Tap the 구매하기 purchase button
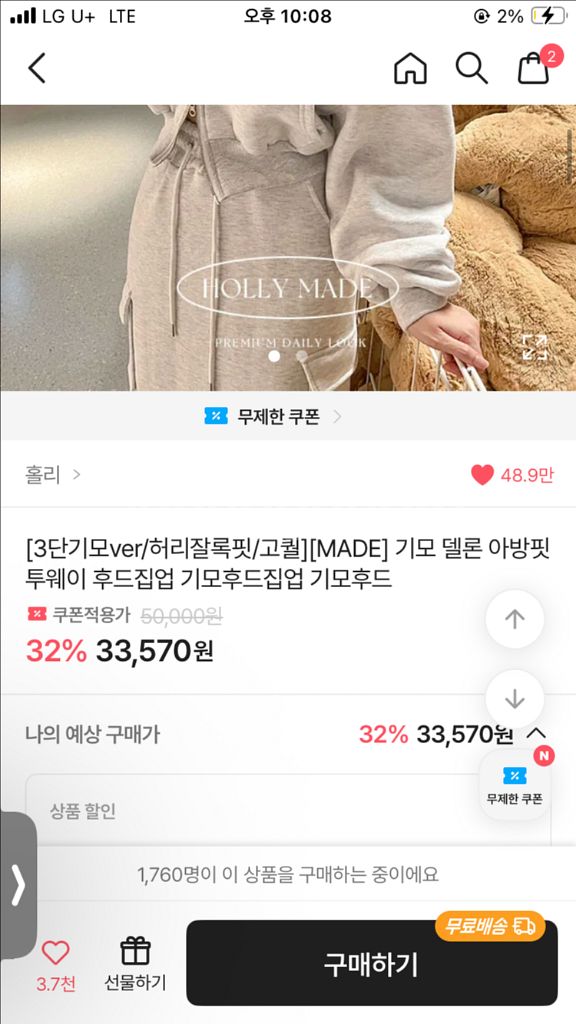Viewport: 576px width, 1024px height. [372, 963]
